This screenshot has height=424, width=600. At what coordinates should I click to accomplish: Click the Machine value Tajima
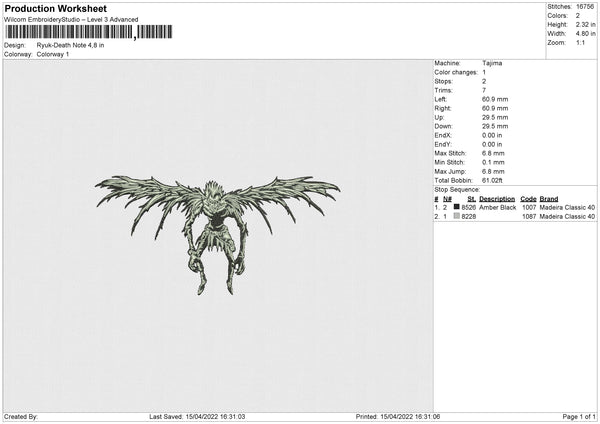pyautogui.click(x=492, y=63)
